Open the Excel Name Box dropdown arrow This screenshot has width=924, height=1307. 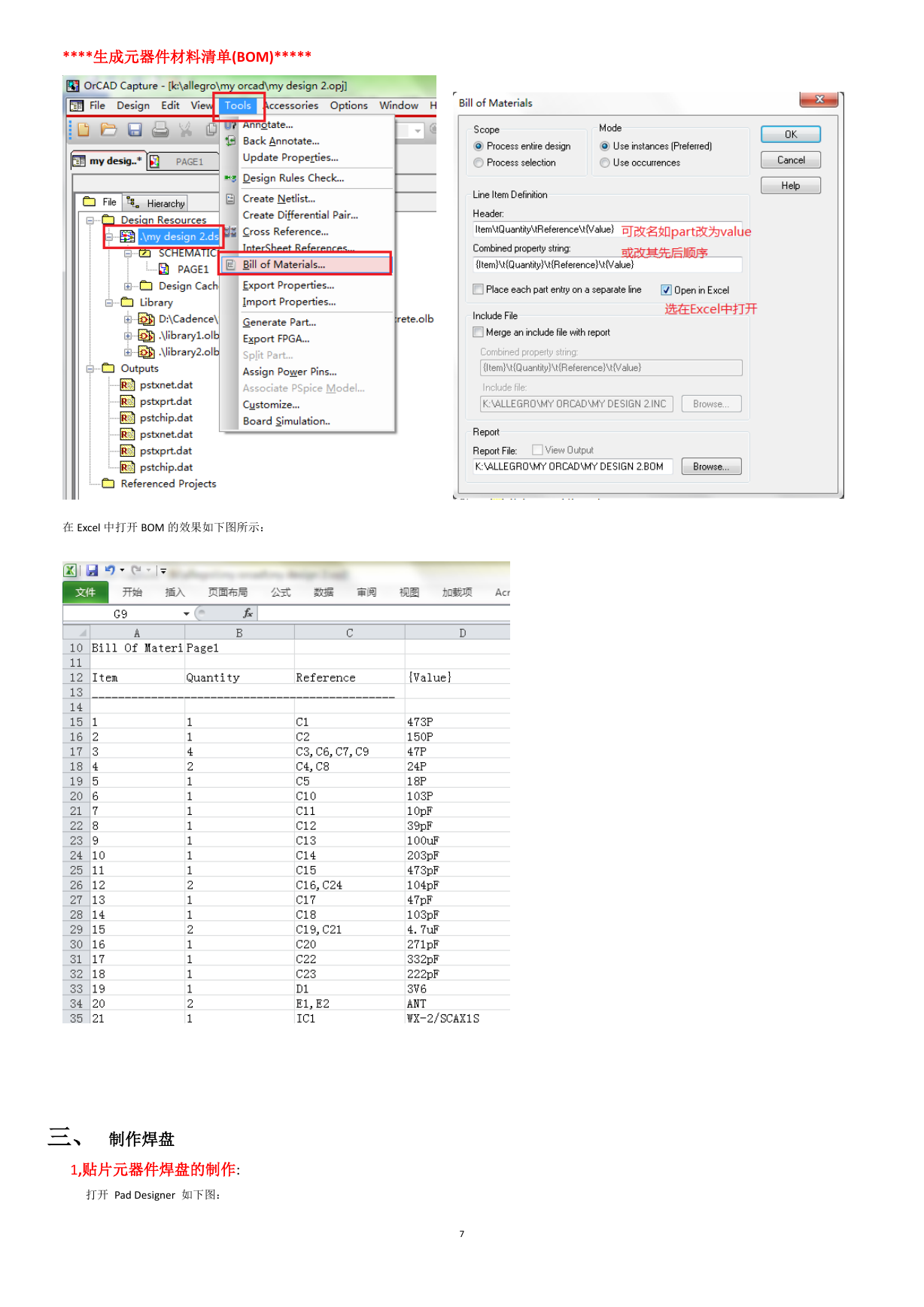click(x=187, y=614)
